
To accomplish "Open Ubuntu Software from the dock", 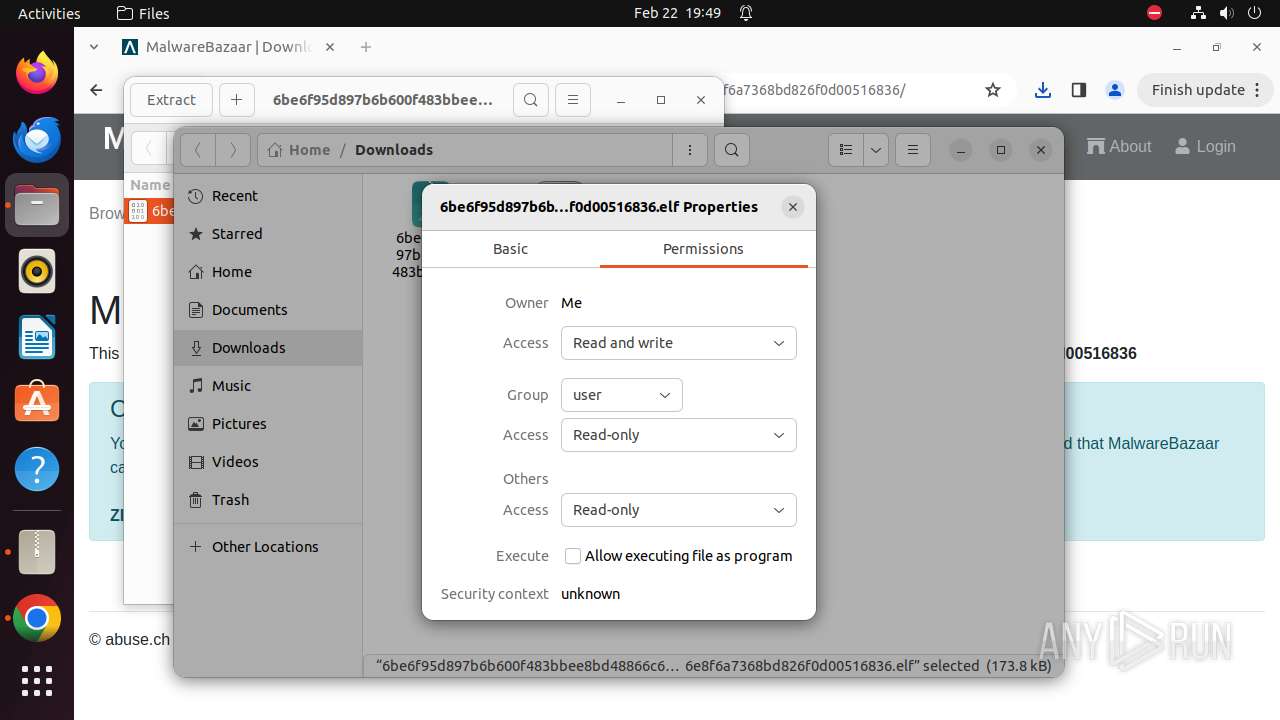I will [37, 403].
